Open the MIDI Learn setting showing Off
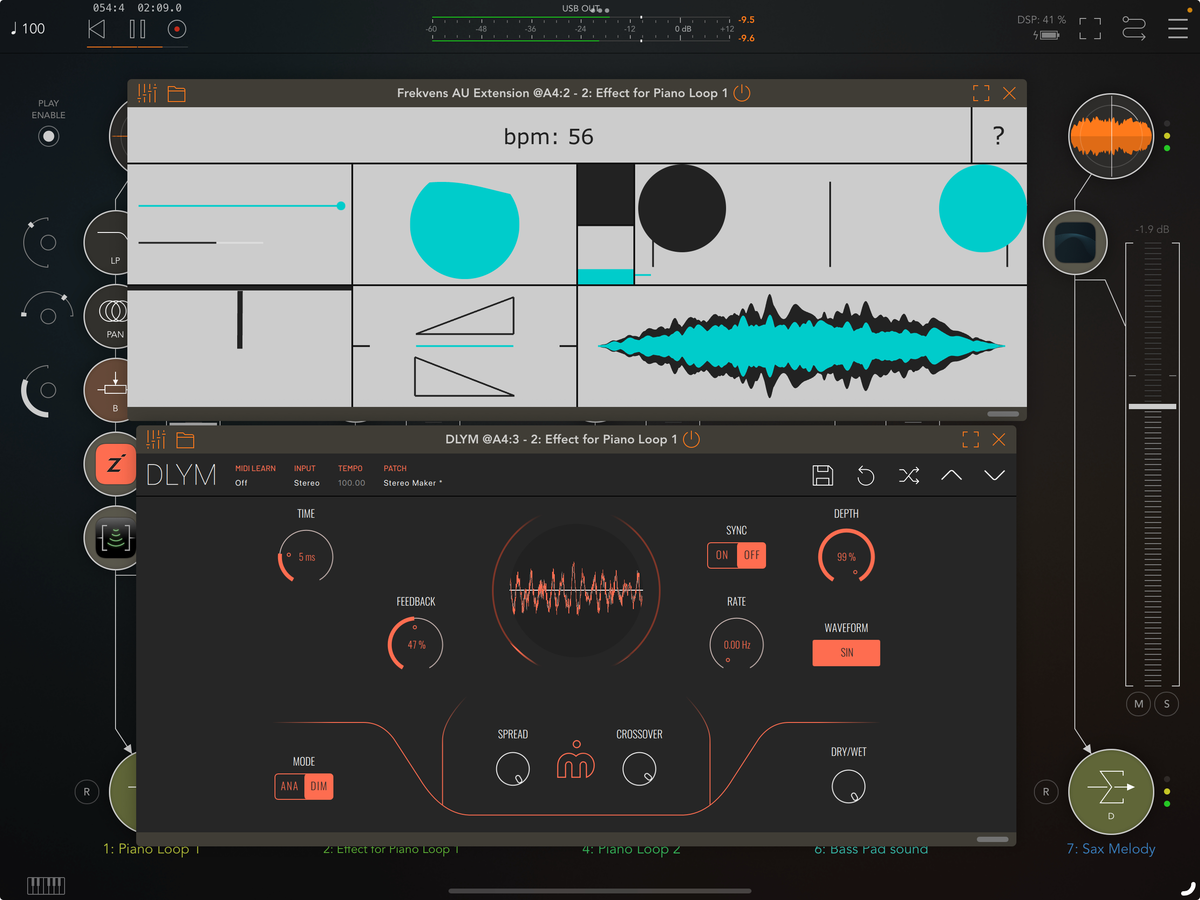Screen dimensions: 1200x900 tap(255, 475)
